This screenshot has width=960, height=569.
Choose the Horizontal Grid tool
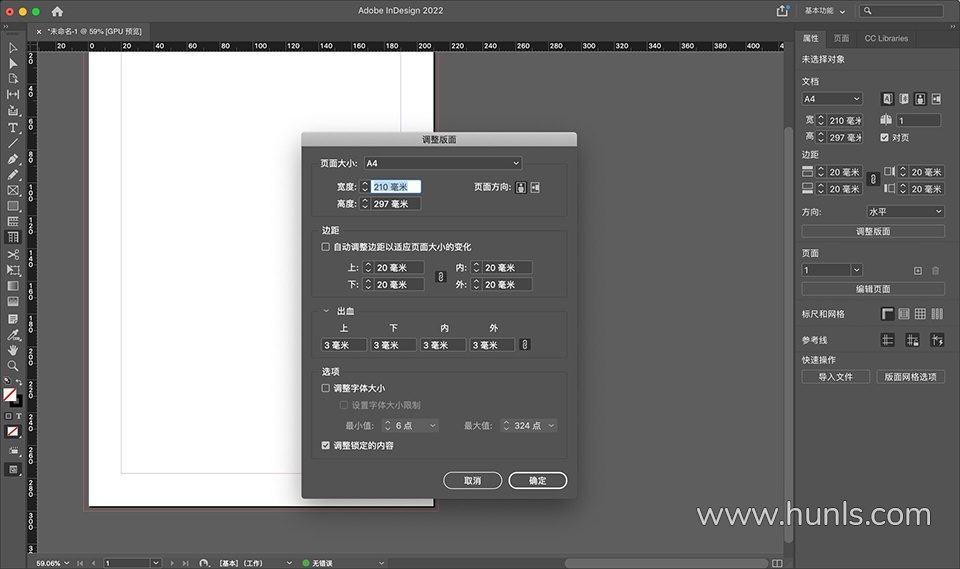pyautogui.click(x=13, y=222)
